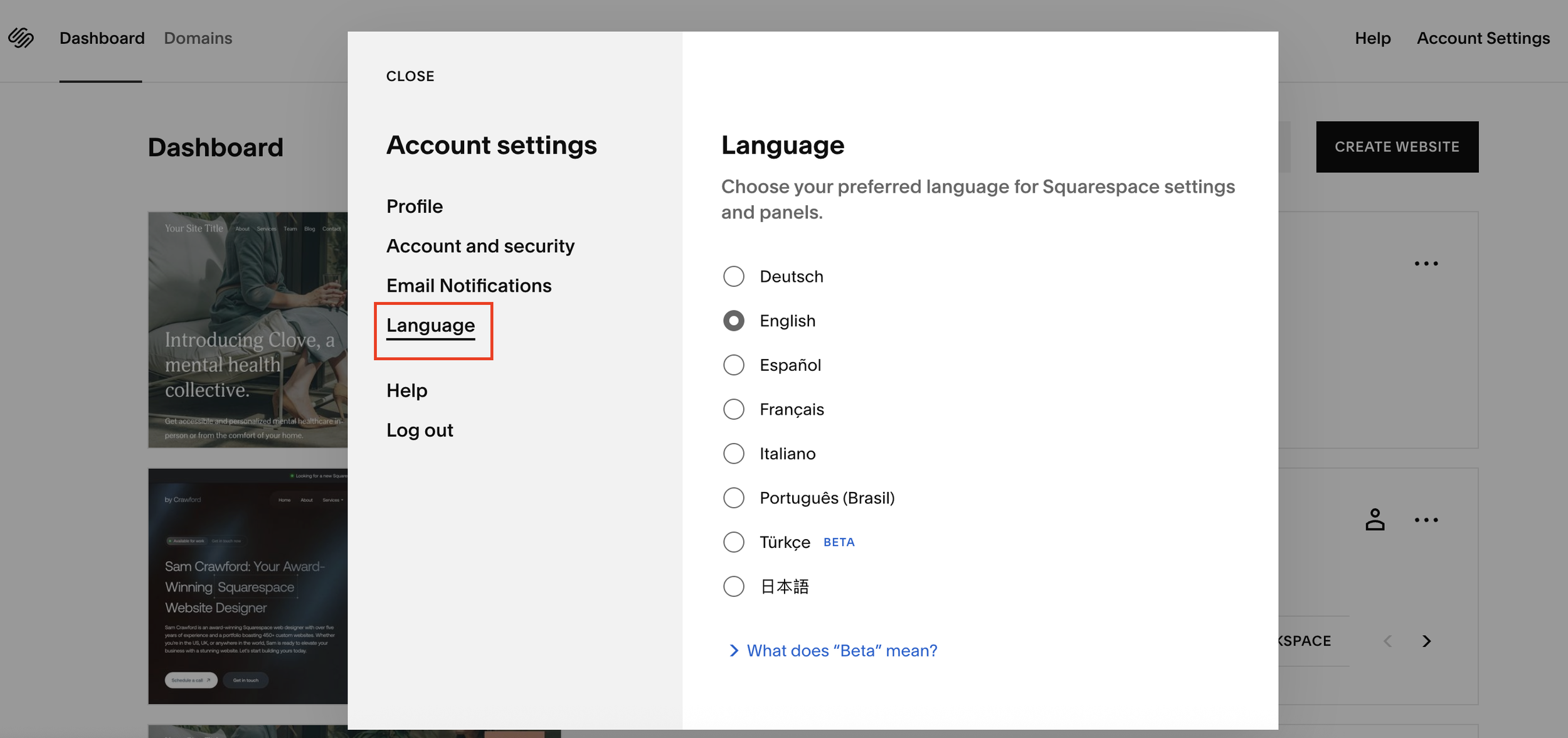Select the Japanese 日本語 radio option
Screen dimensions: 1568x738
click(733, 586)
